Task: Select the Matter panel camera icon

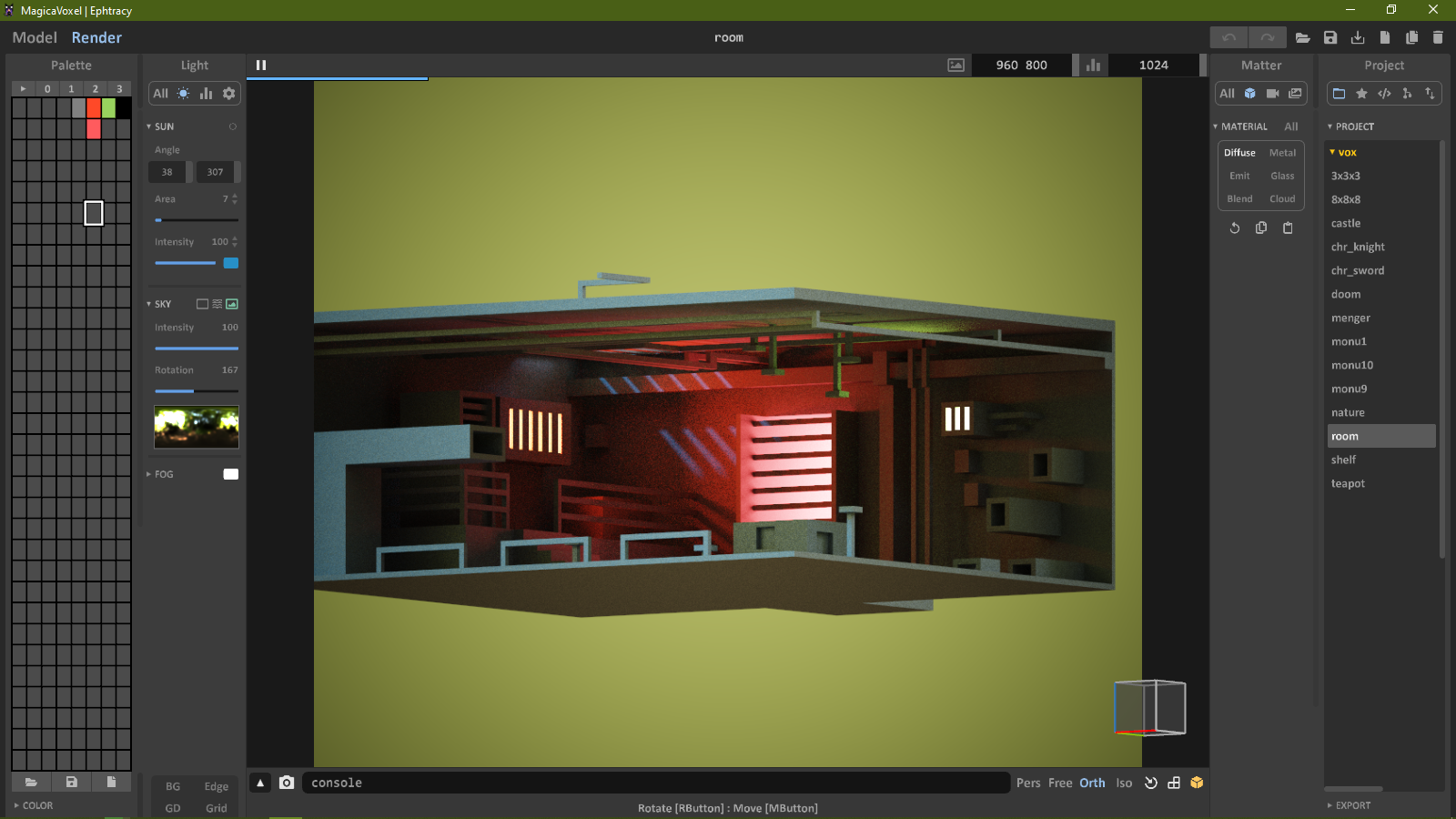Action: coord(1273,93)
